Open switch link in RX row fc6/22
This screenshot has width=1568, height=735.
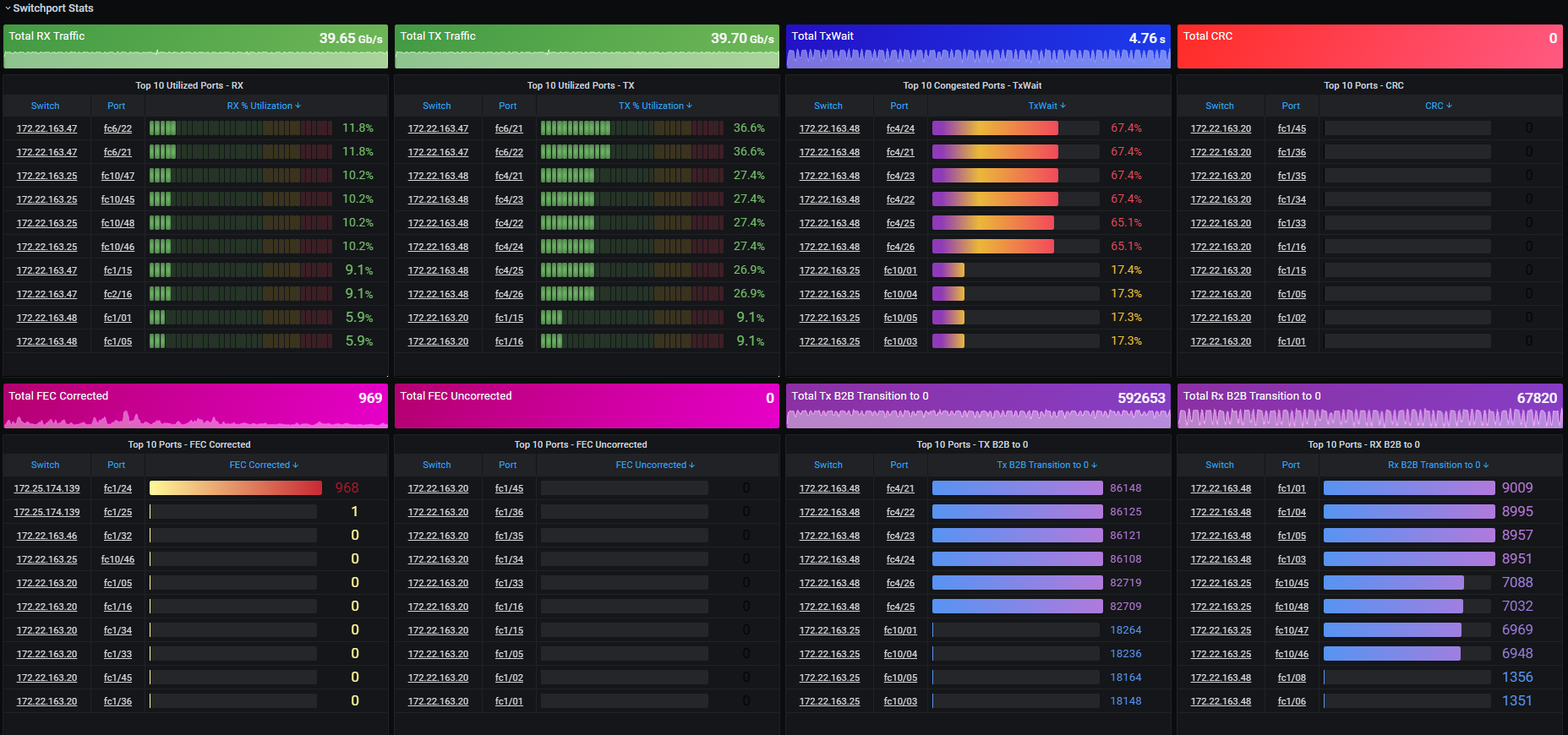point(46,128)
